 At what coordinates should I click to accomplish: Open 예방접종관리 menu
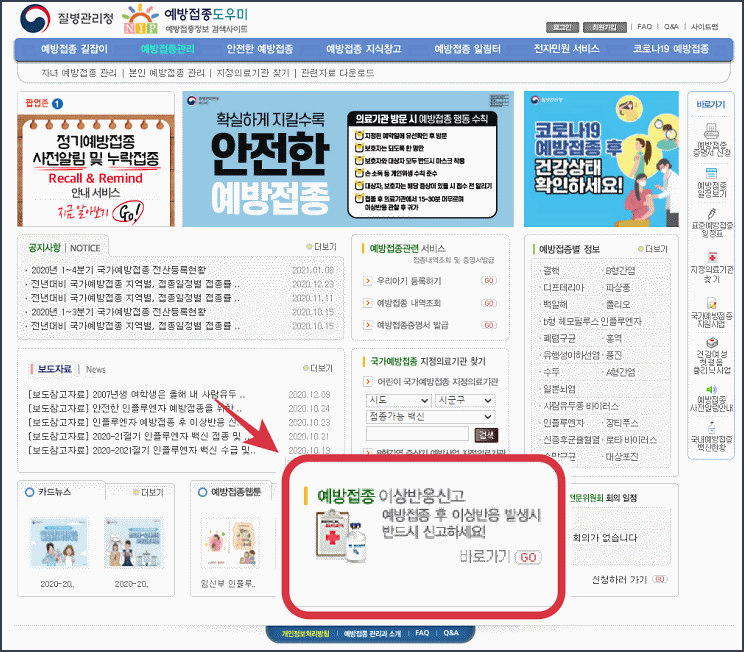167,49
